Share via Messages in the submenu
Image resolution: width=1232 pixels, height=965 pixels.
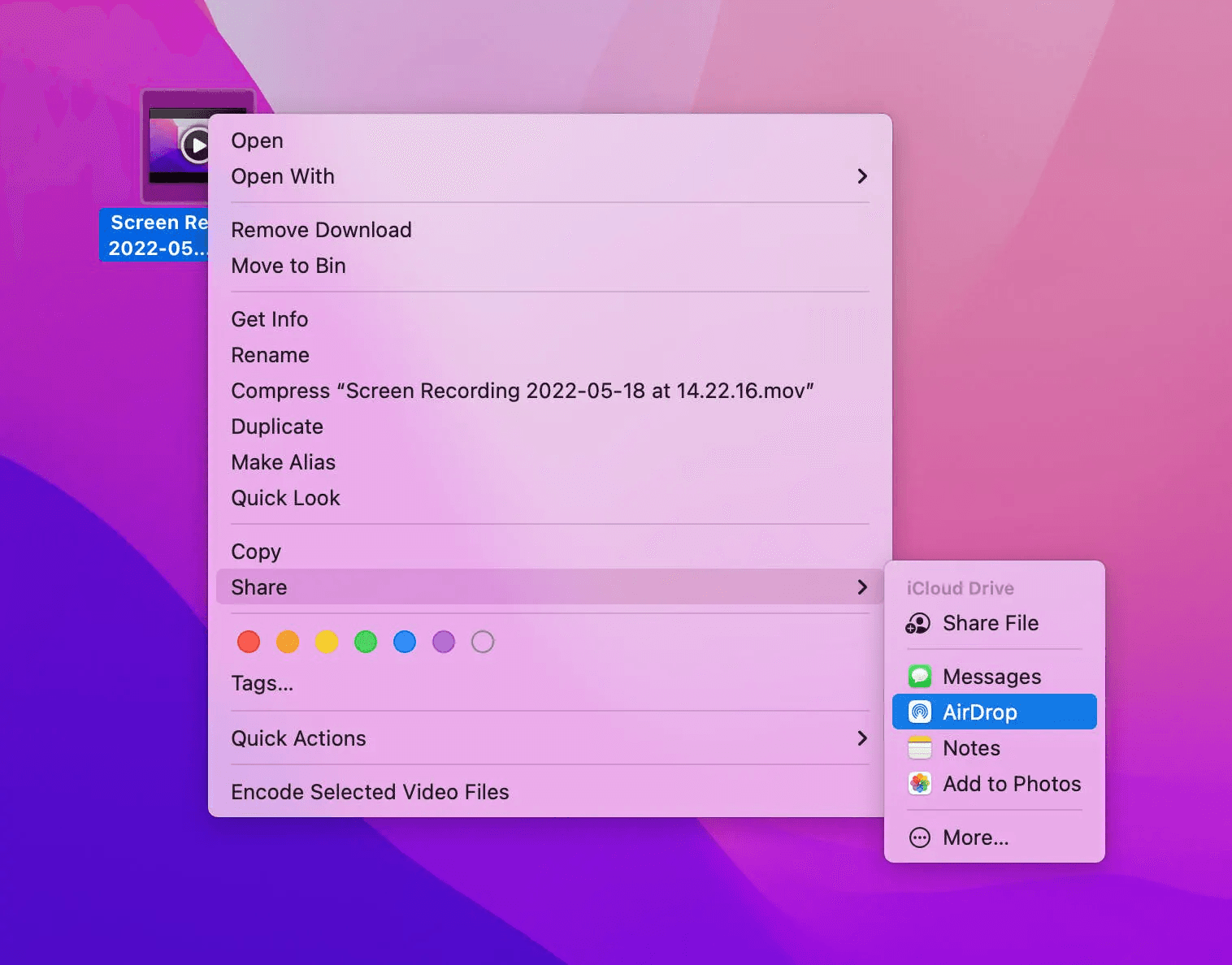click(x=995, y=676)
